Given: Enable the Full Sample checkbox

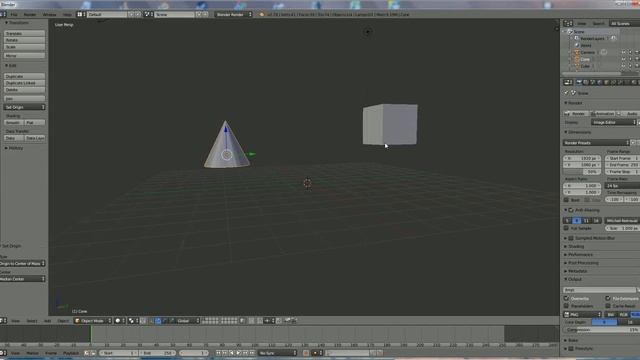Looking at the screenshot, I should 566,228.
